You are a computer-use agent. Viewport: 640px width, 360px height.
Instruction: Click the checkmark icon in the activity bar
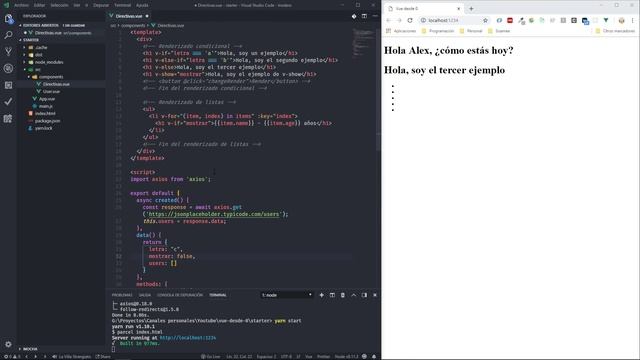pyautogui.click(x=9, y=102)
